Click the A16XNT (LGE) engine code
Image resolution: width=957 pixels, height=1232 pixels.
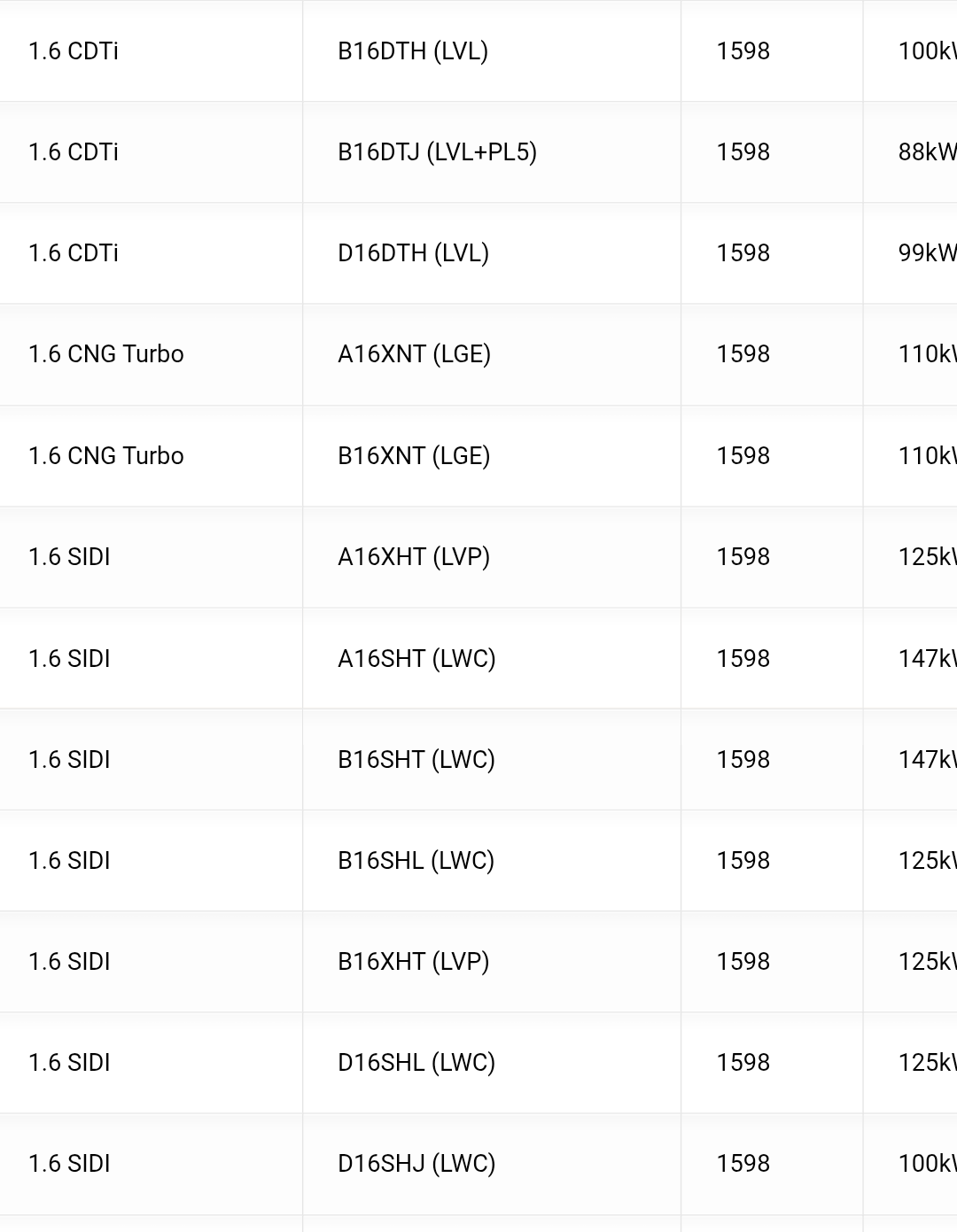[414, 354]
